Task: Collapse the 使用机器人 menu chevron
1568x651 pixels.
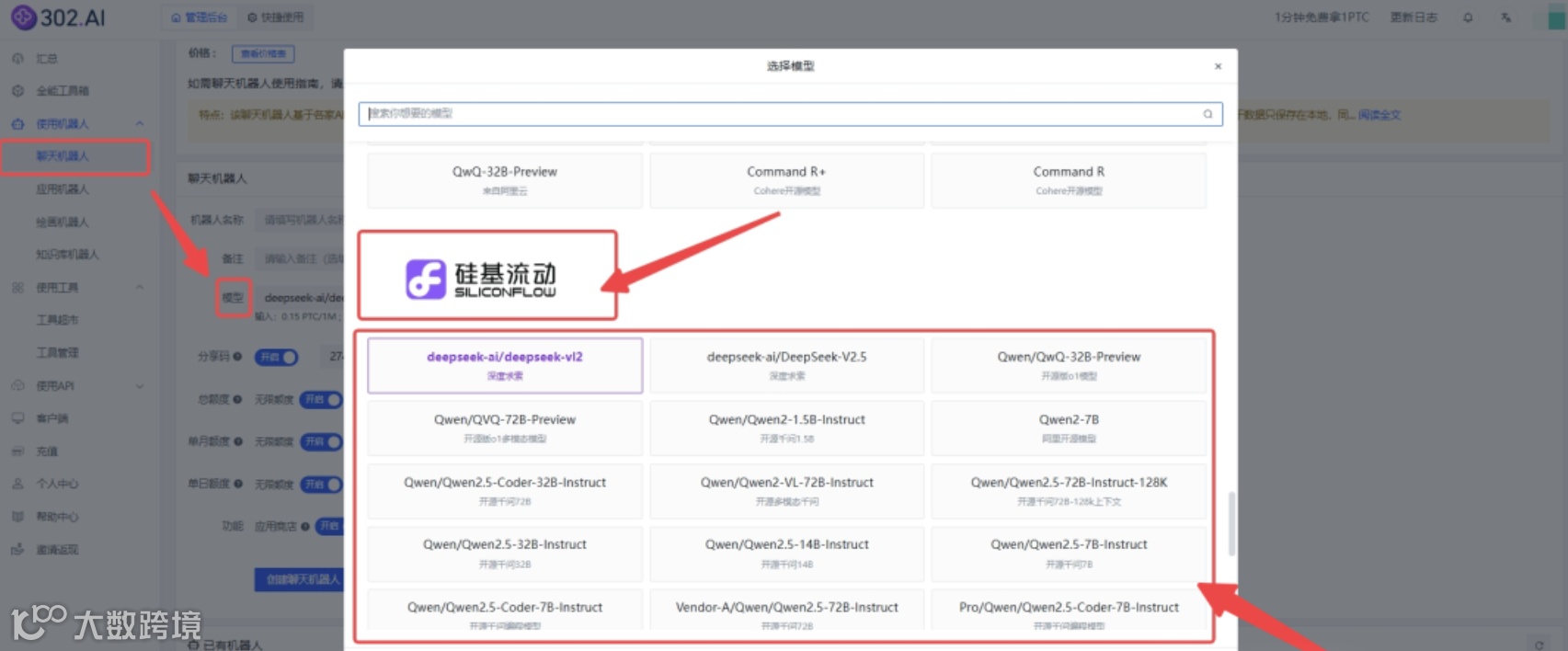Action: (x=140, y=124)
